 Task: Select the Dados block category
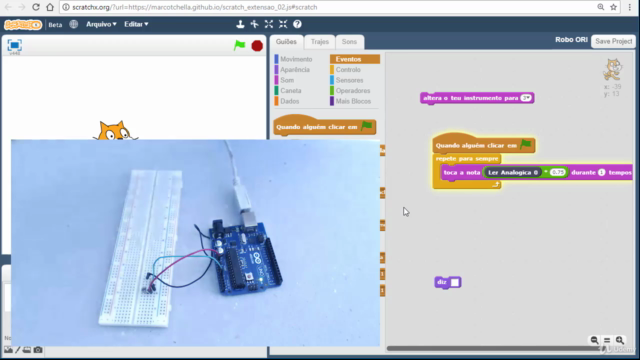(289, 101)
